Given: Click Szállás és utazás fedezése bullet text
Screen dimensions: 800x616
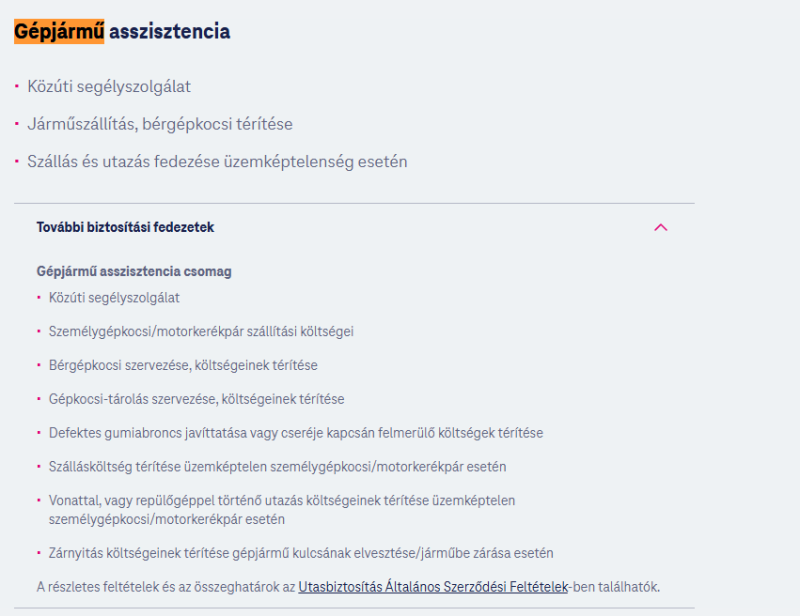Looking at the screenshot, I should (217, 162).
